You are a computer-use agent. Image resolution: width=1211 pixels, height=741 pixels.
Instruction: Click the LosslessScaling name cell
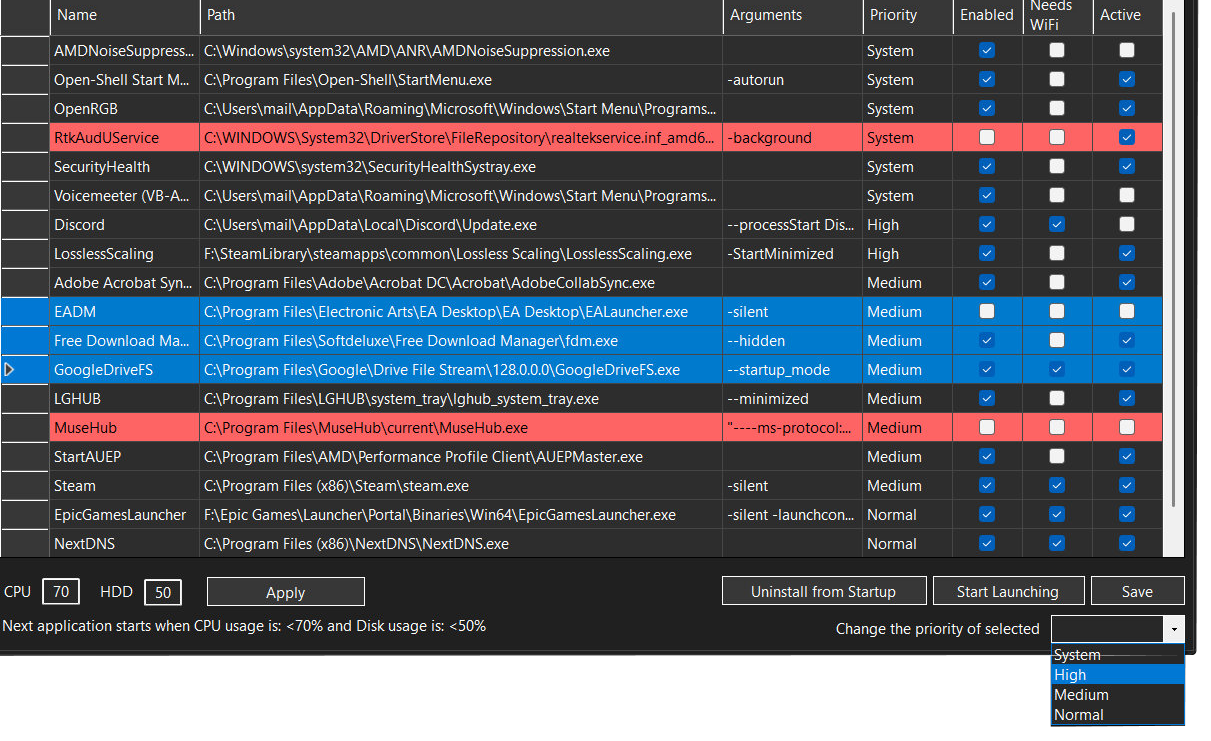click(x=124, y=254)
